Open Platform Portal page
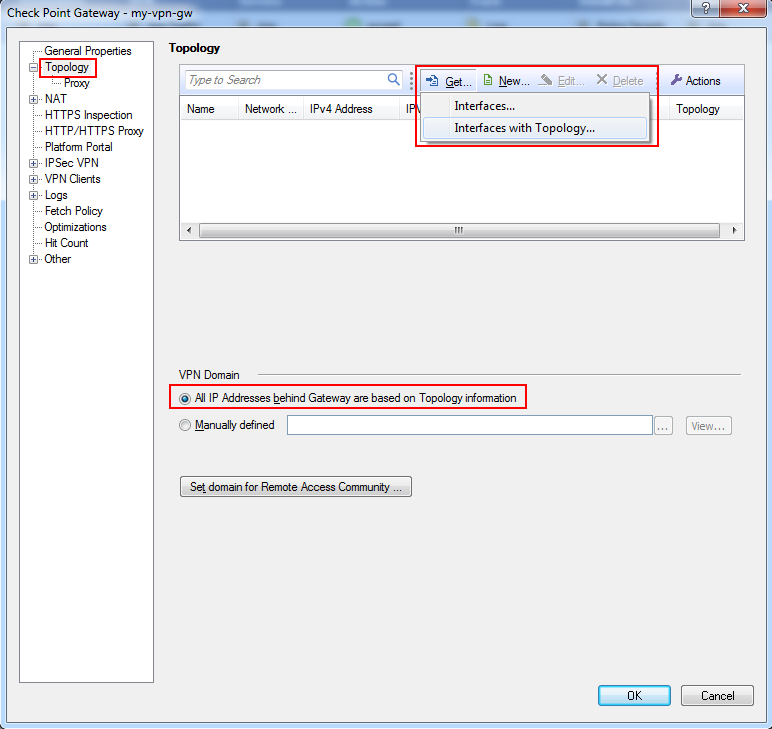The height and width of the screenshot is (729, 772). [x=79, y=147]
